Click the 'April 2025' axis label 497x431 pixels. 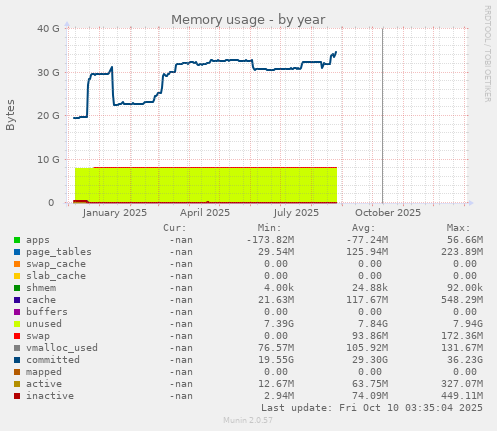pos(205,213)
